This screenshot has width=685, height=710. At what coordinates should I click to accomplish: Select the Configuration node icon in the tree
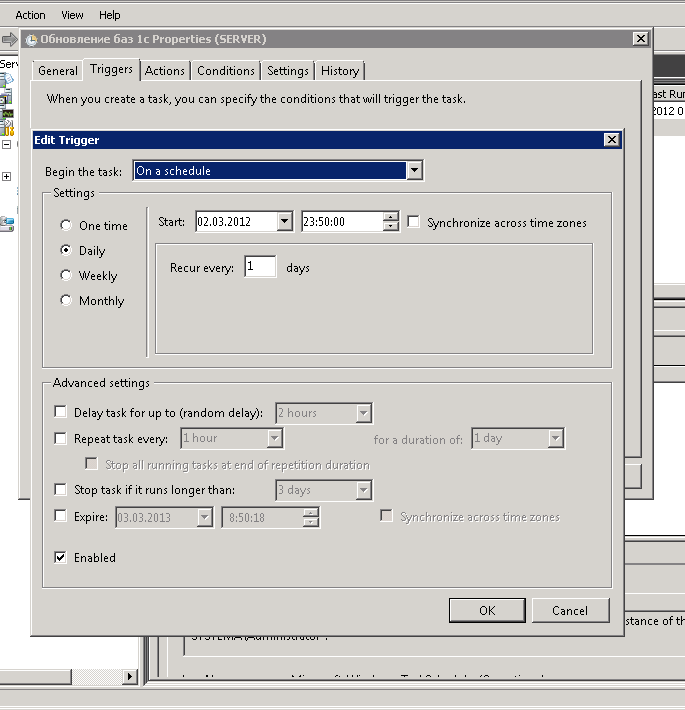pos(7,128)
